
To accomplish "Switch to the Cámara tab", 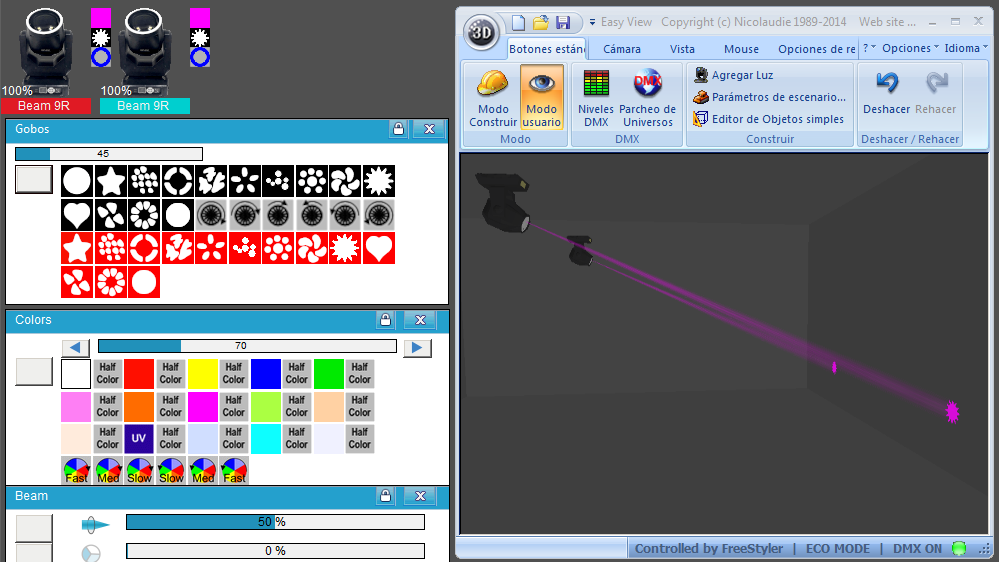I will tap(622, 49).
